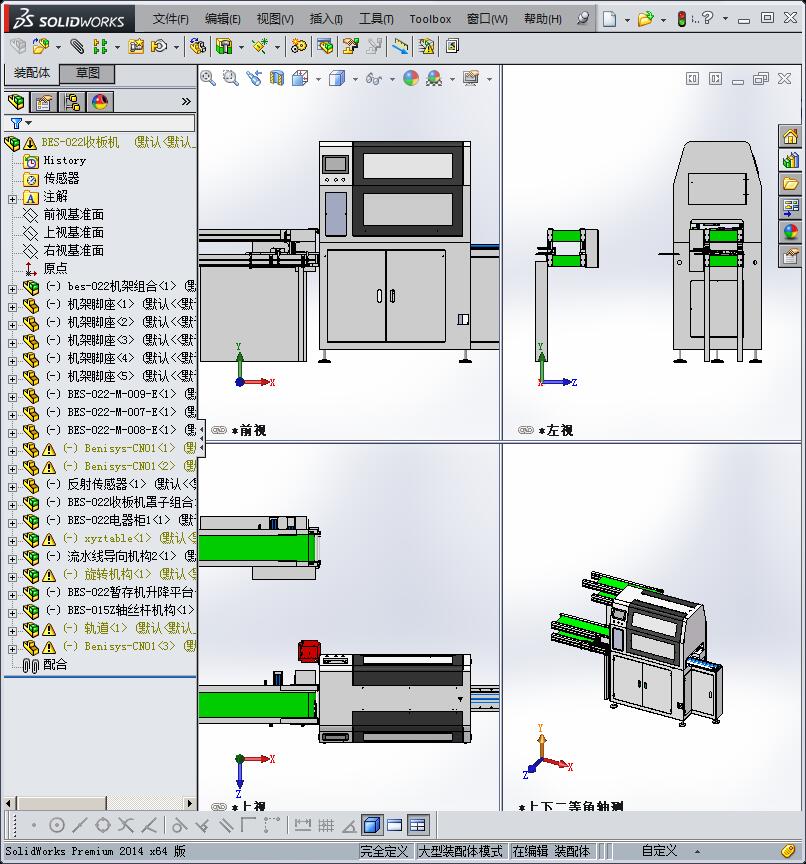Open the 插入(I) menu
The width and height of the screenshot is (806, 864).
326,19
